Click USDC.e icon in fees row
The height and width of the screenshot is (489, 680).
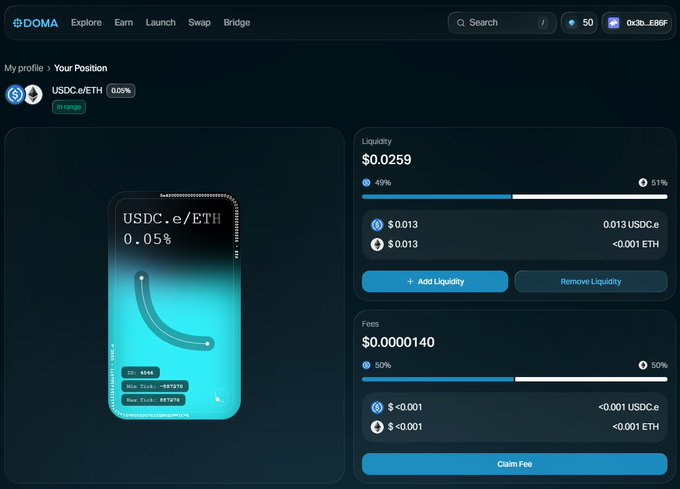coord(377,407)
